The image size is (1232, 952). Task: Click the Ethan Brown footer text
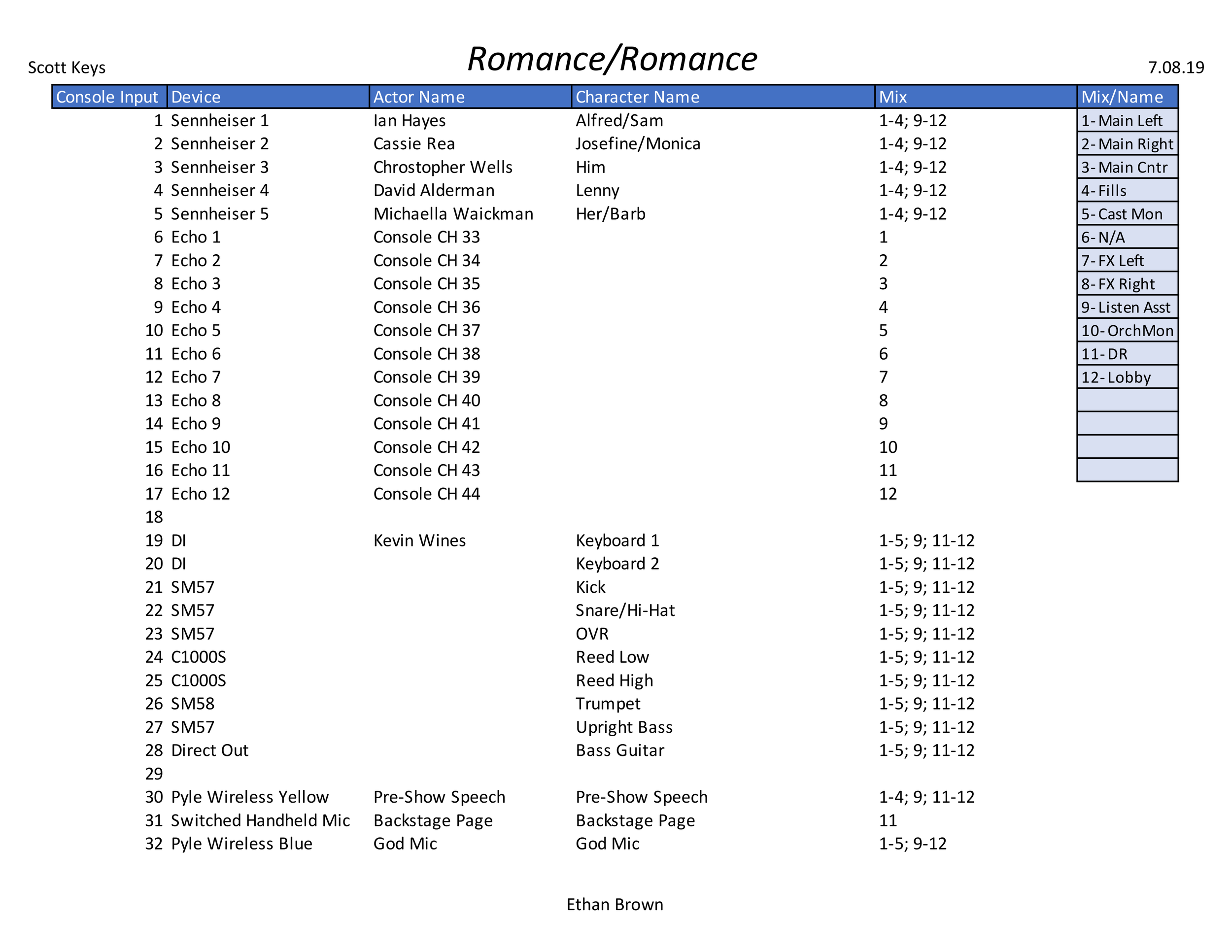coord(615,905)
